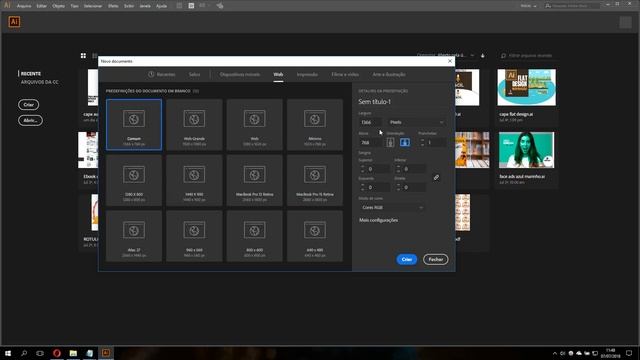Click the height field showing 768
The image size is (640, 360).
pos(371,142)
